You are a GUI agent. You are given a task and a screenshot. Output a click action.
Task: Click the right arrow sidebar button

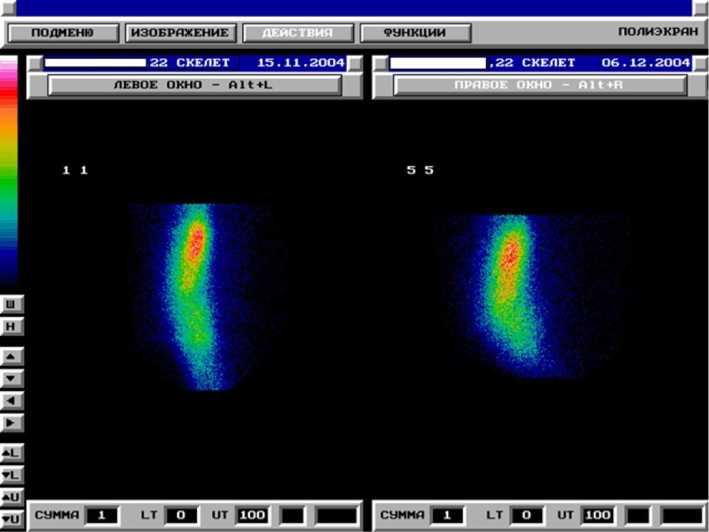(11, 423)
